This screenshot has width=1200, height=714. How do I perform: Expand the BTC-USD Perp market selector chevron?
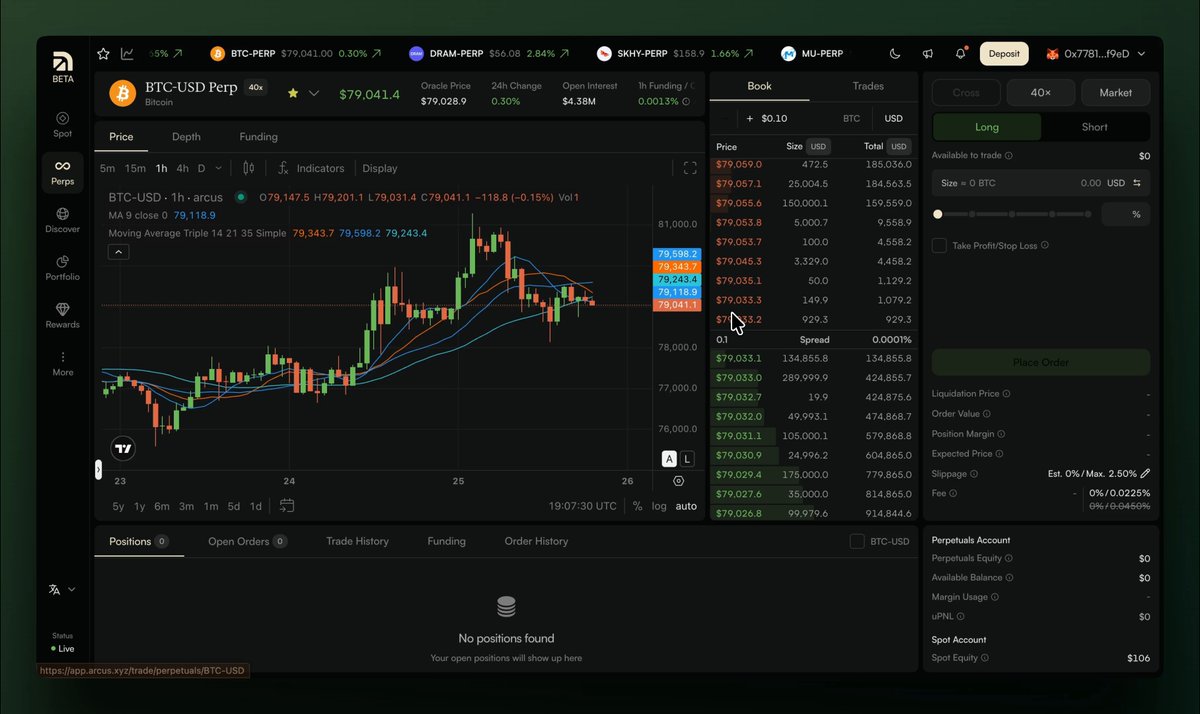pyautogui.click(x=314, y=93)
